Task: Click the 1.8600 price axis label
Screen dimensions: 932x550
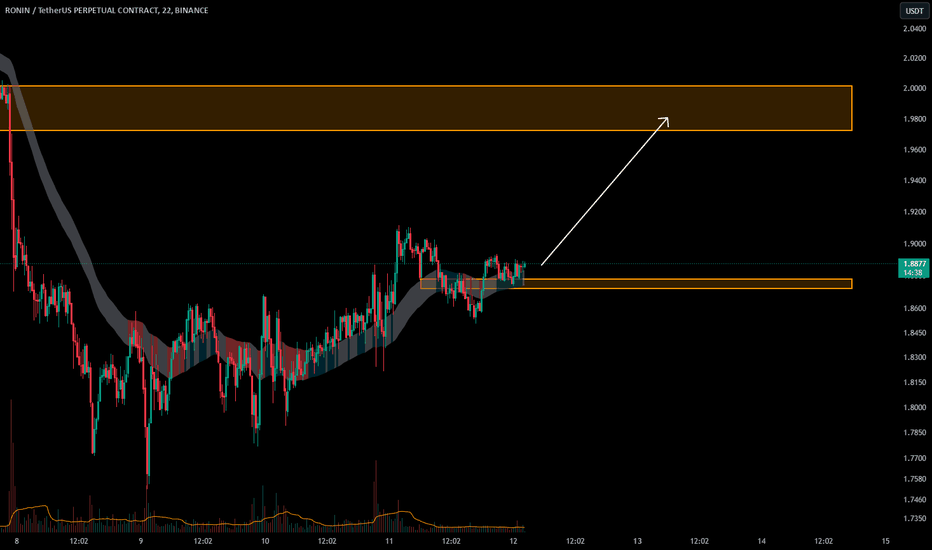Action: tap(914, 308)
